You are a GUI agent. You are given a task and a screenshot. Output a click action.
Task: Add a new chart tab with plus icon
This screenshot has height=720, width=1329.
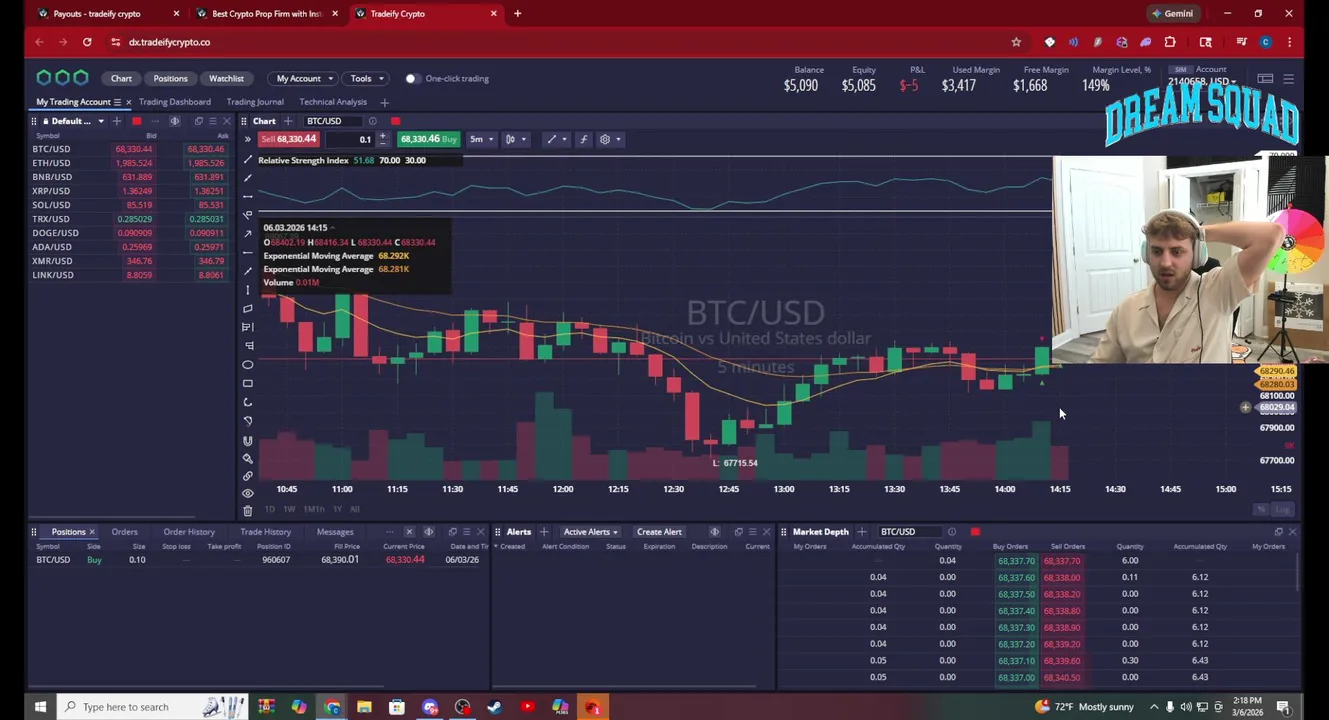288,121
